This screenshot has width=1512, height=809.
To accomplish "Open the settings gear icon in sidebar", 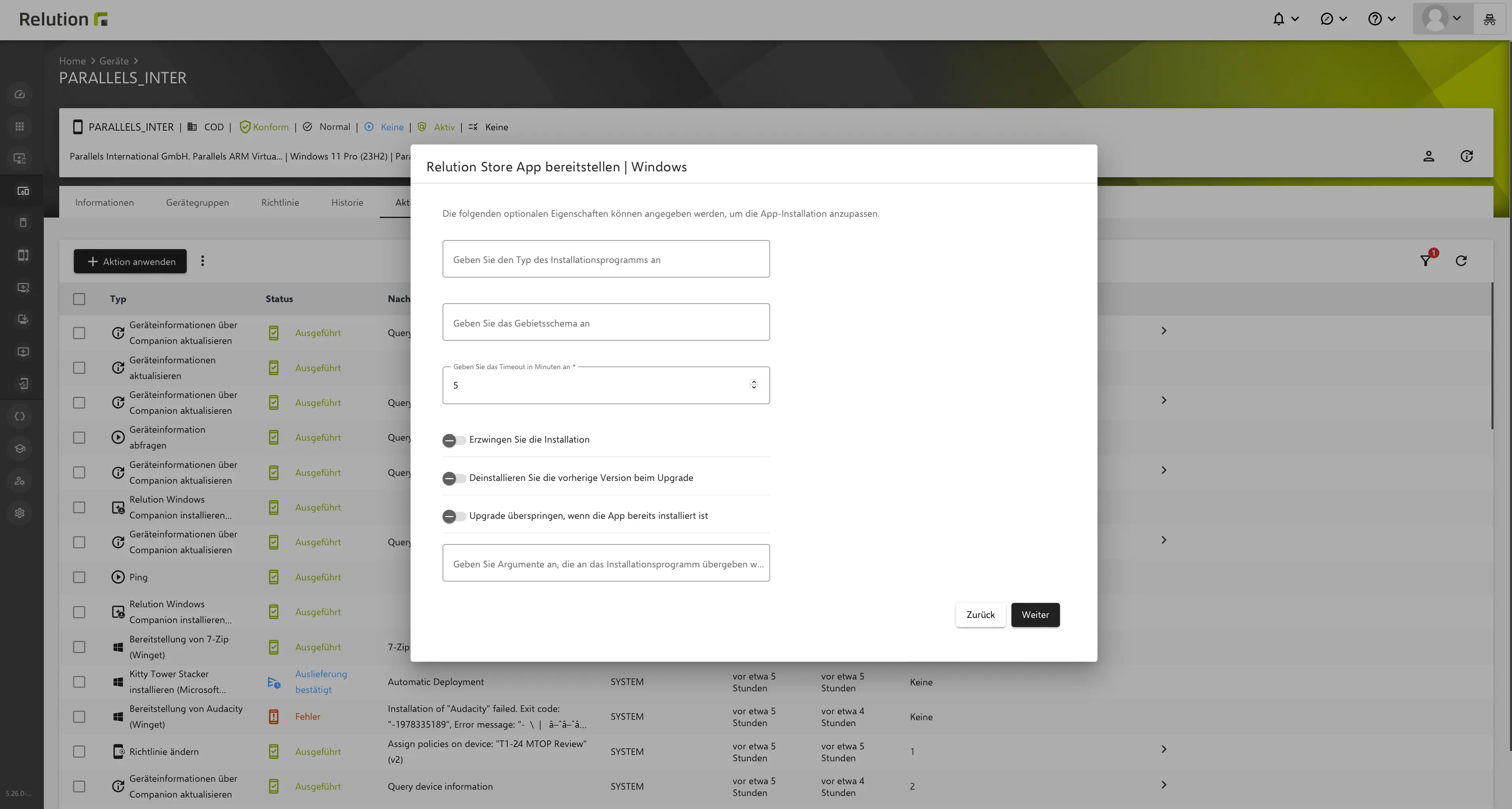I will point(20,512).
